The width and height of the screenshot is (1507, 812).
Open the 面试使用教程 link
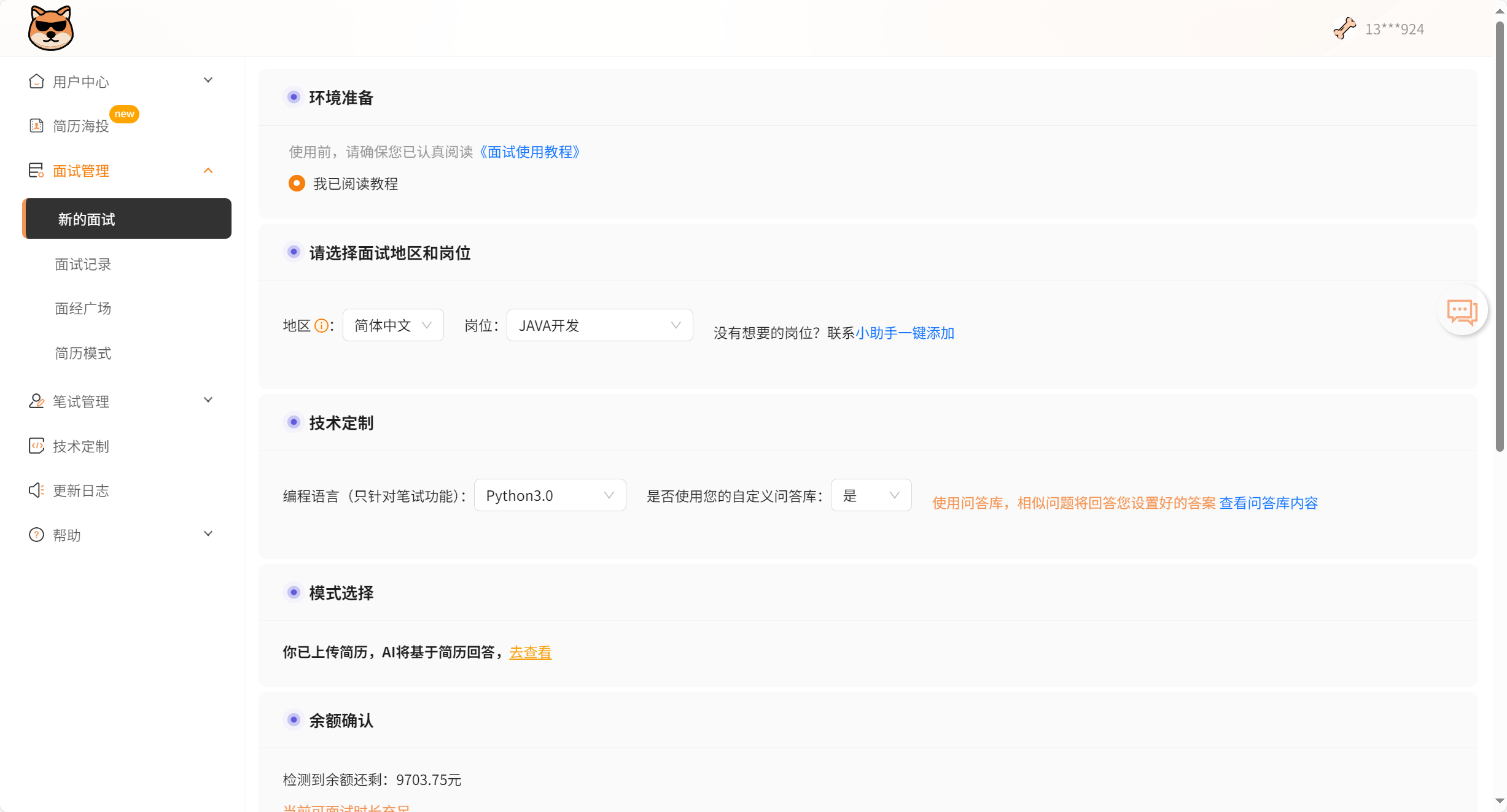(529, 152)
